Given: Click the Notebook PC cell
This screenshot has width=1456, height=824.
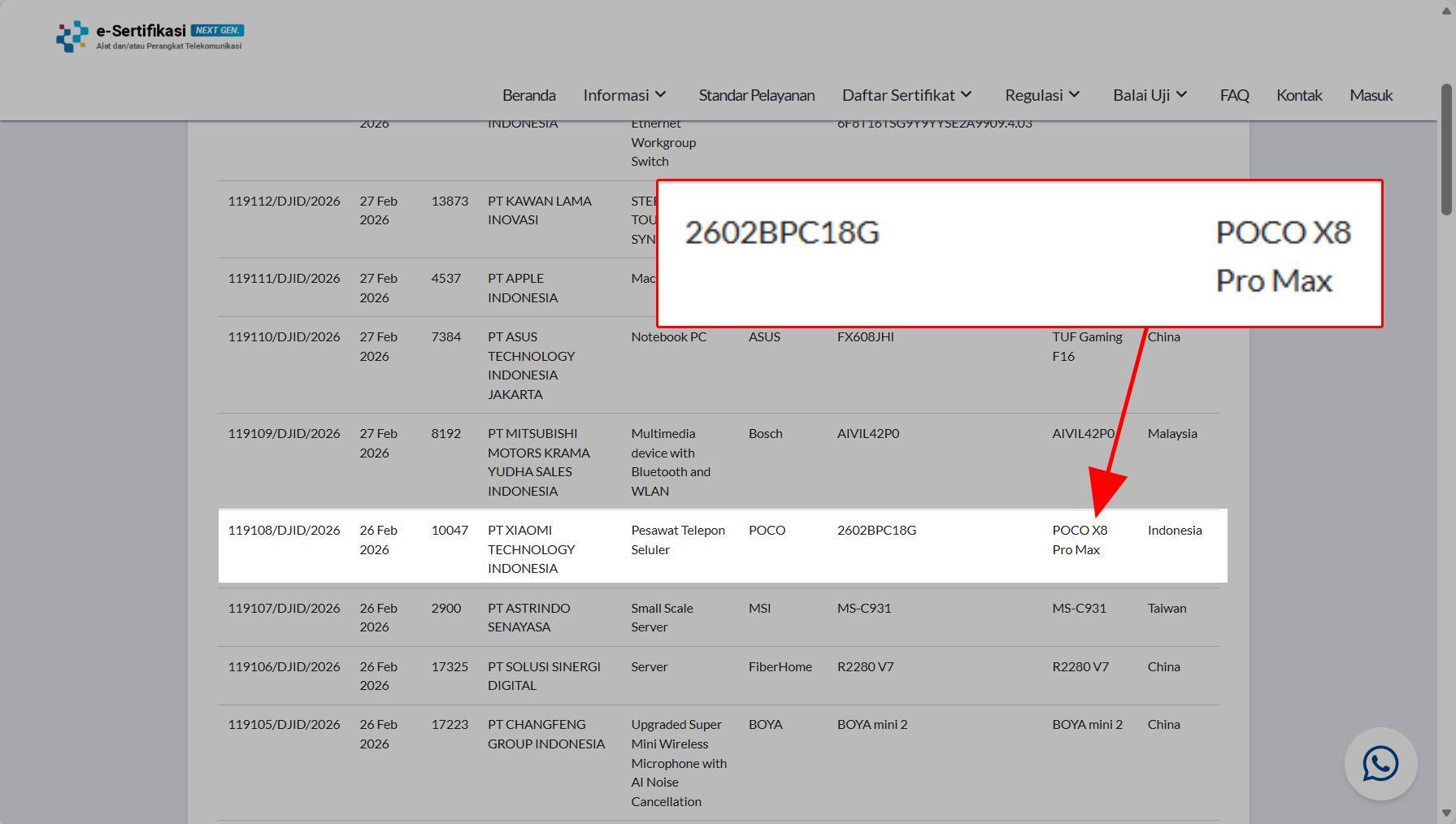Looking at the screenshot, I should [669, 336].
